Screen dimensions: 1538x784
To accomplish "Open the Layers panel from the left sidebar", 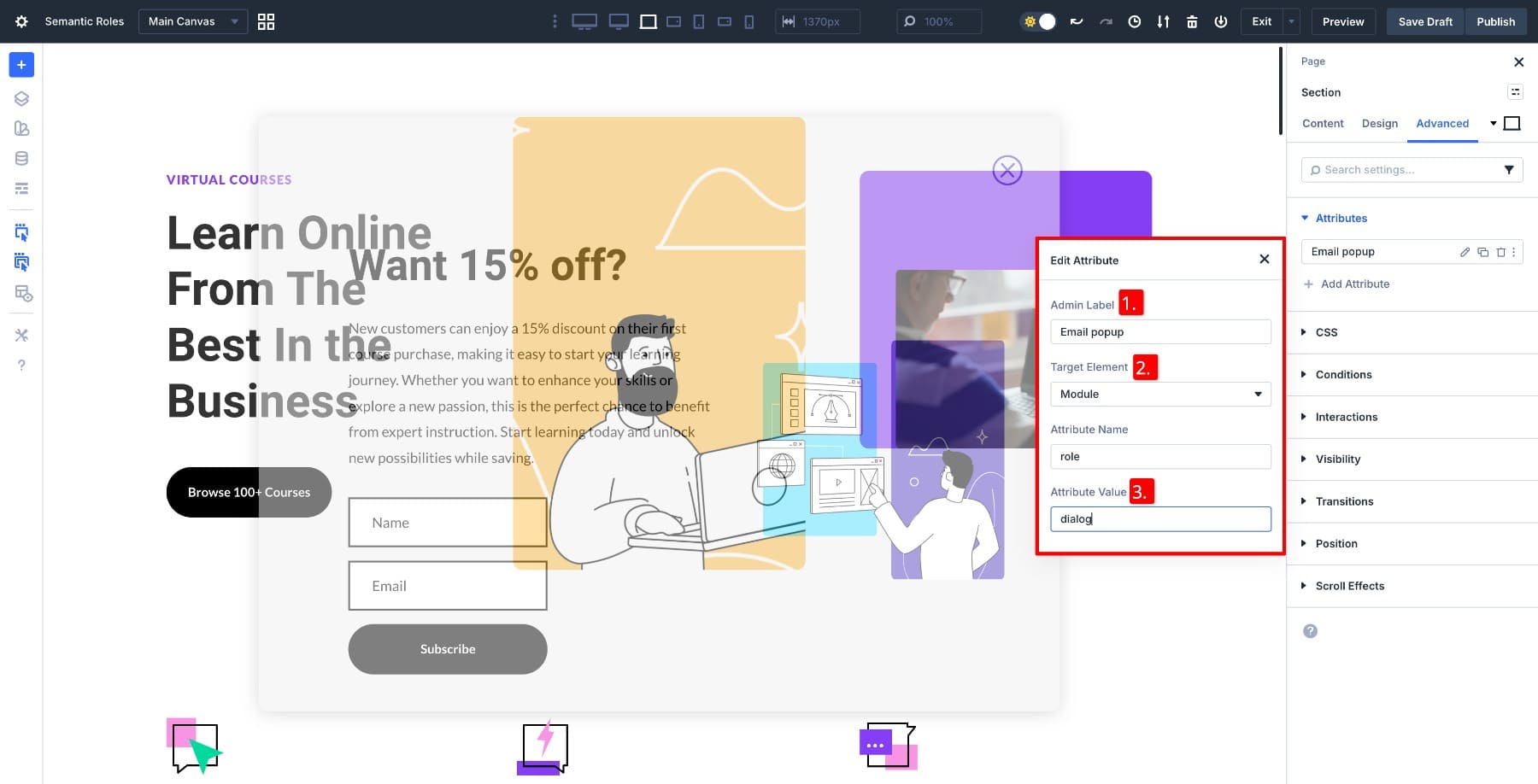I will pos(21,98).
